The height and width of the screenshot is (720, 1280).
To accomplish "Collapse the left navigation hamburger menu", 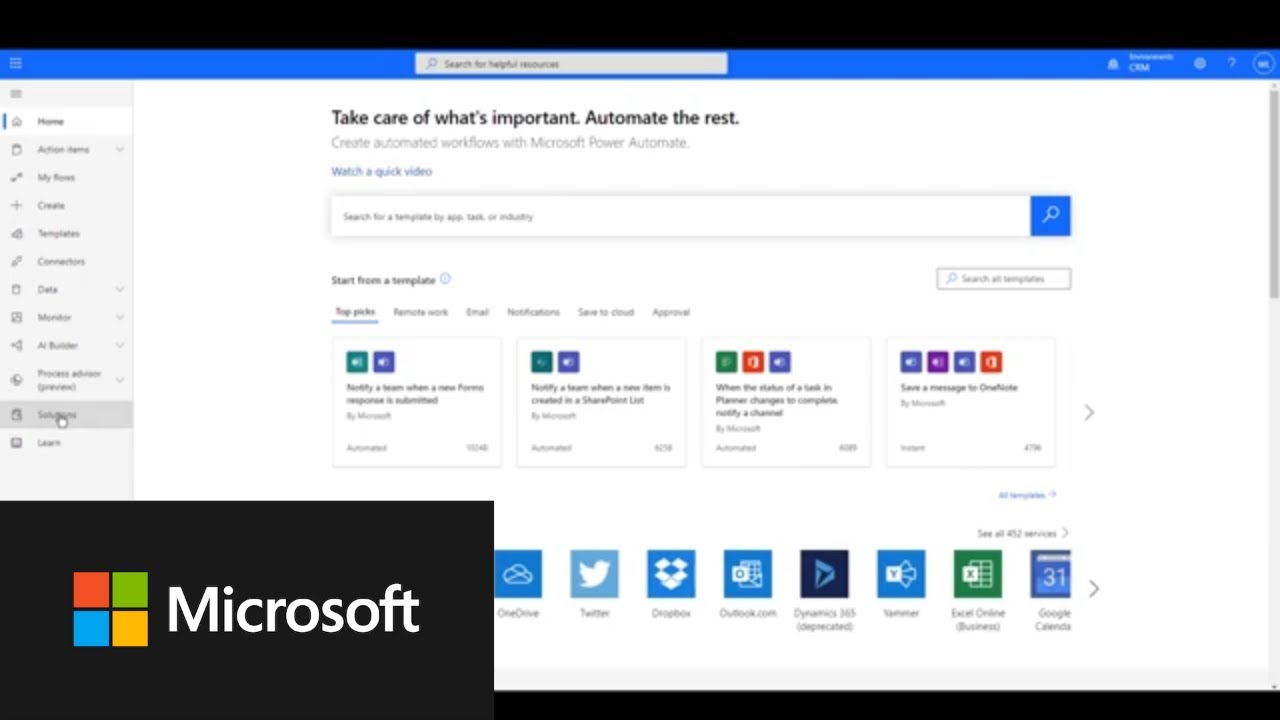I will [16, 94].
